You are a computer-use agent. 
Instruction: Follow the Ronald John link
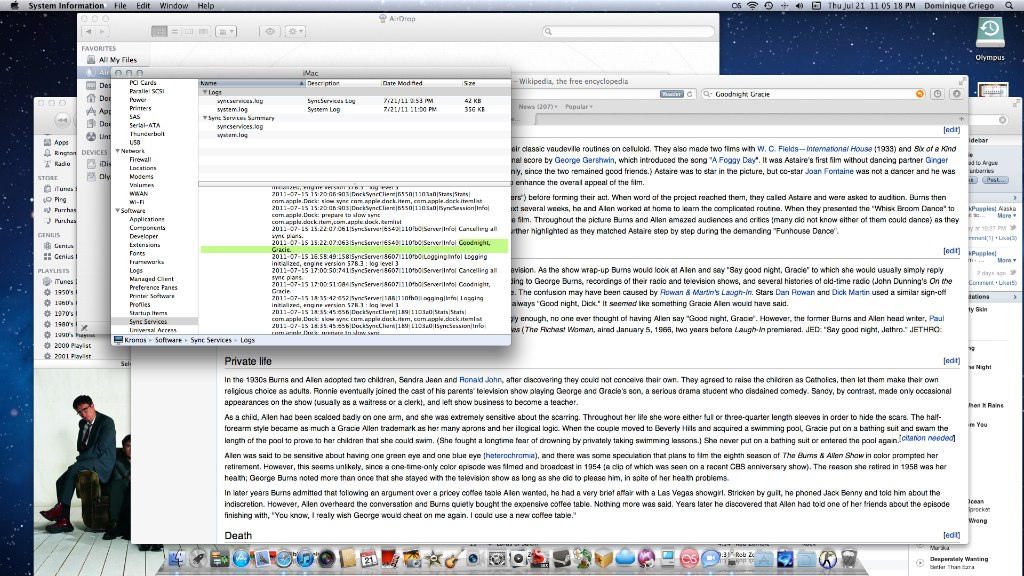[480, 380]
